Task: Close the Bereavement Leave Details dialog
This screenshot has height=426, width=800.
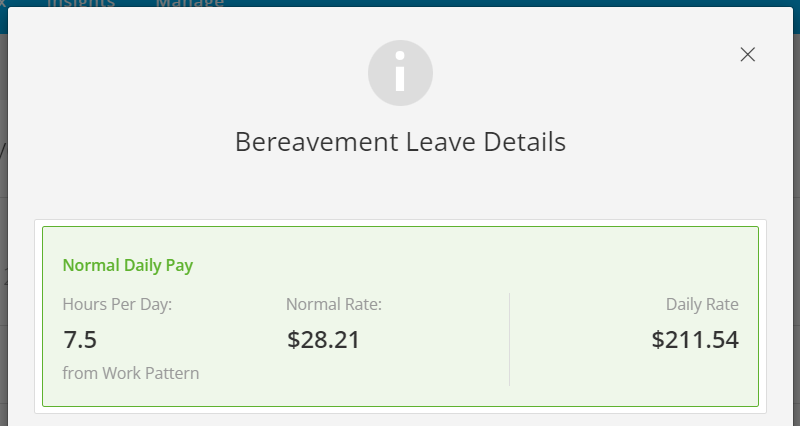Action: (747, 55)
